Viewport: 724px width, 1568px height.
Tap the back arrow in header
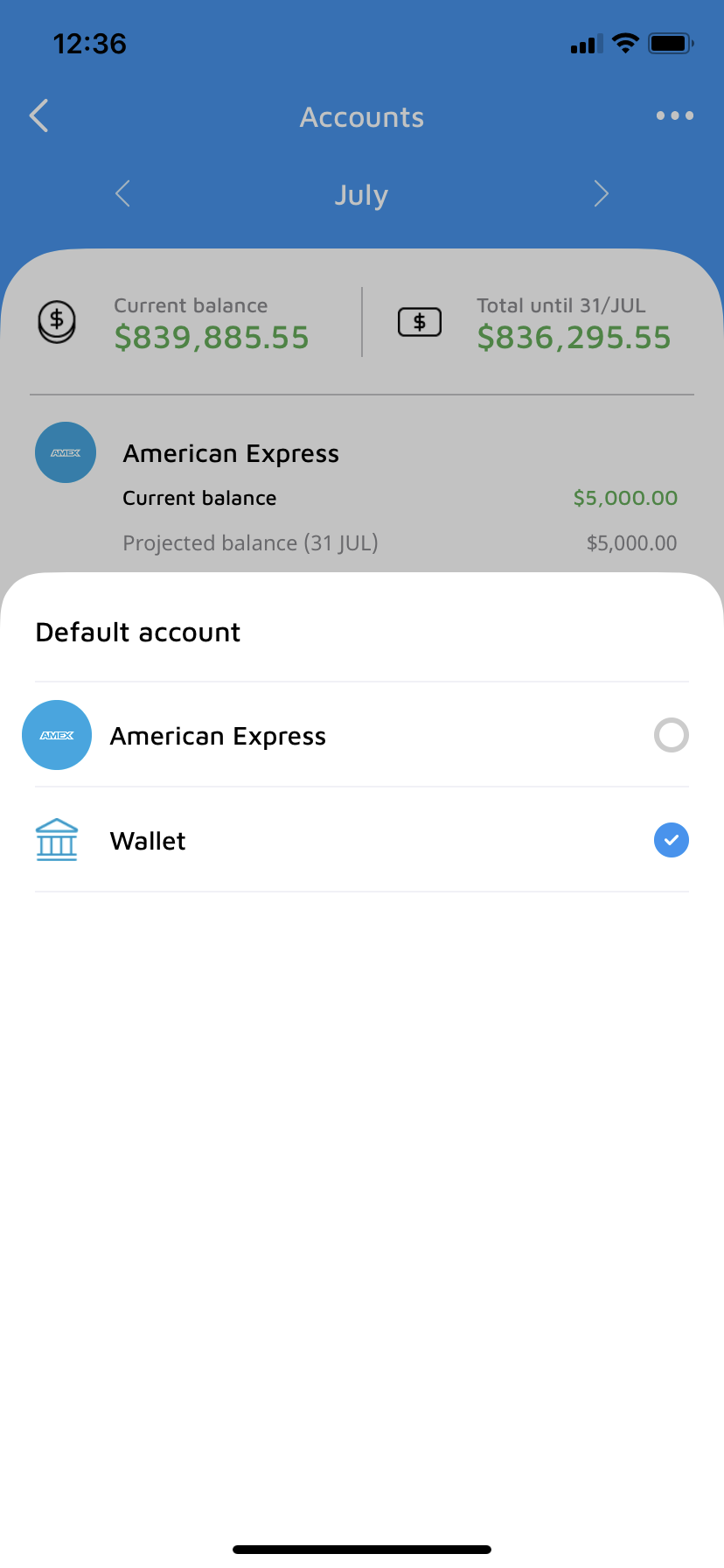[38, 115]
